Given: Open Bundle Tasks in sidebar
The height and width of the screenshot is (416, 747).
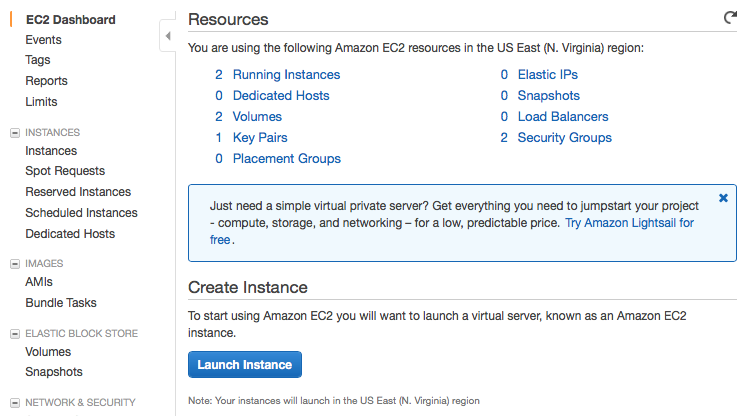Looking at the screenshot, I should tap(61, 303).
